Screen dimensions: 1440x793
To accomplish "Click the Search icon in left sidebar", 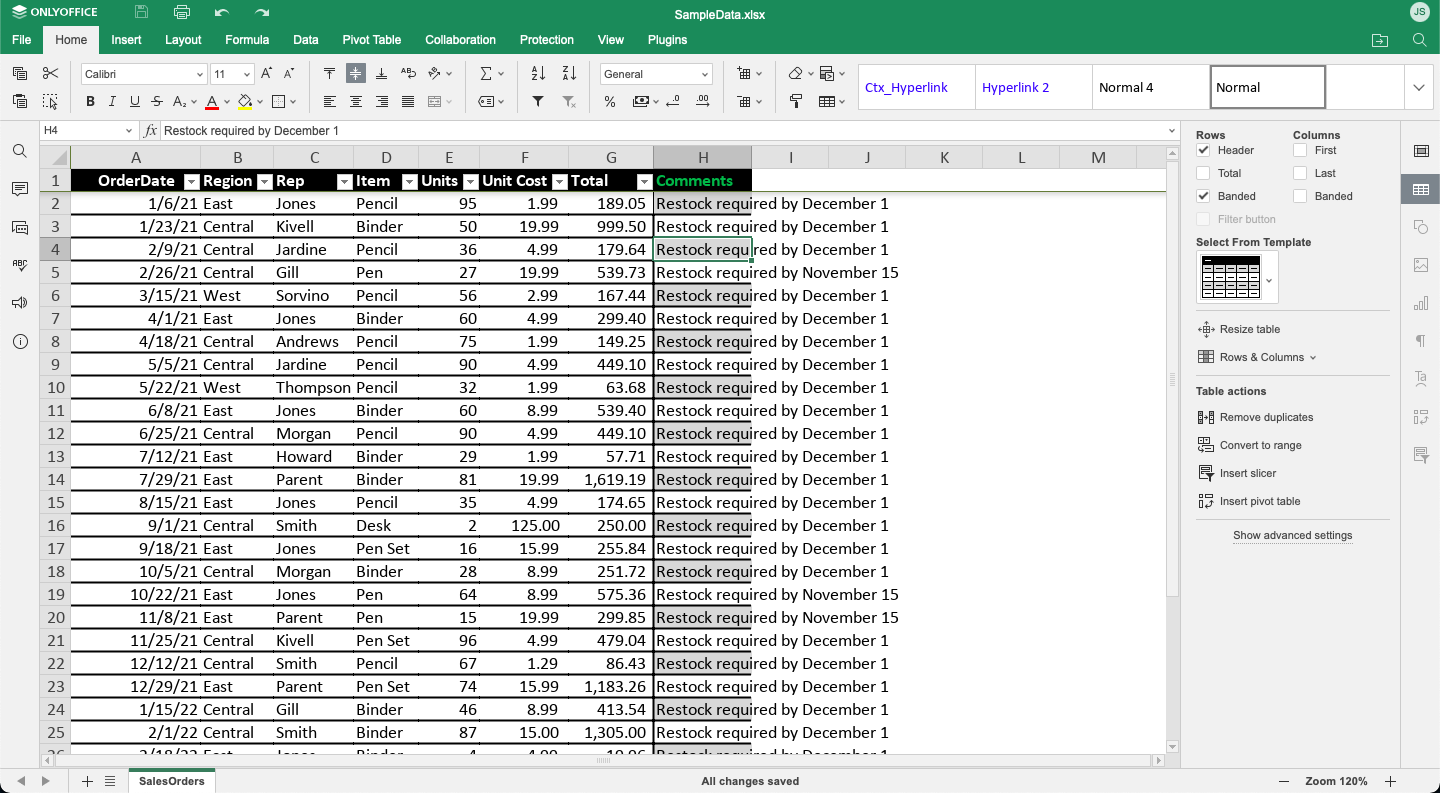I will click(x=19, y=151).
